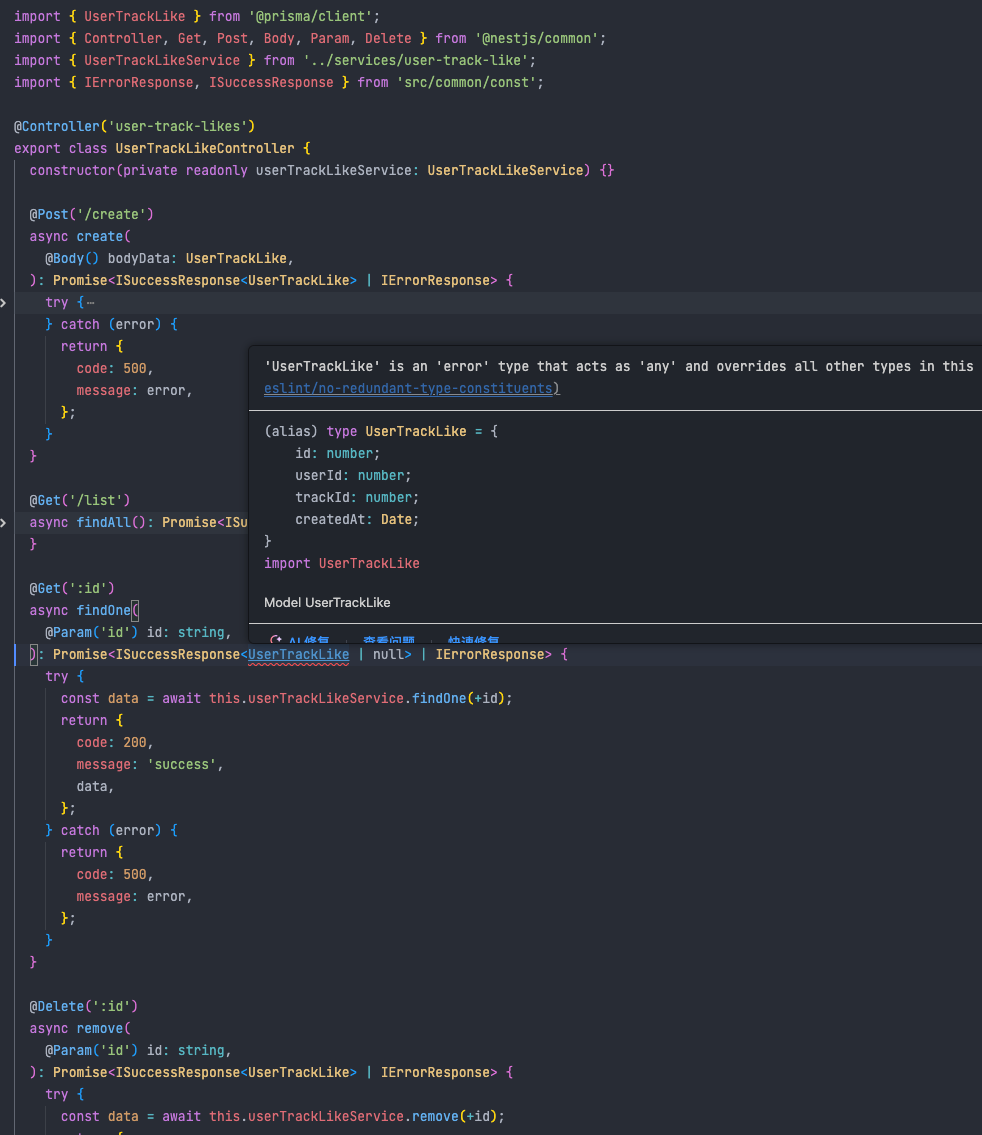Click 'Model UserTrackLike' text in hover popup
The height and width of the screenshot is (1135, 982).
click(327, 602)
